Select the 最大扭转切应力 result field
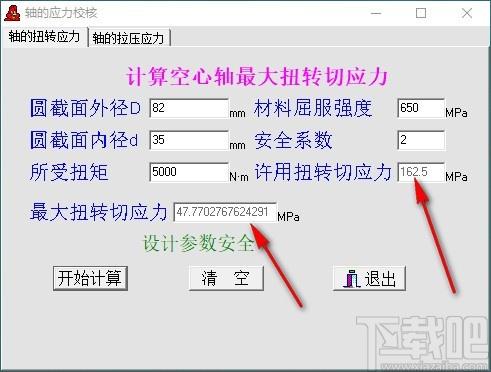Screen dimensions: 491x372 point(225,212)
